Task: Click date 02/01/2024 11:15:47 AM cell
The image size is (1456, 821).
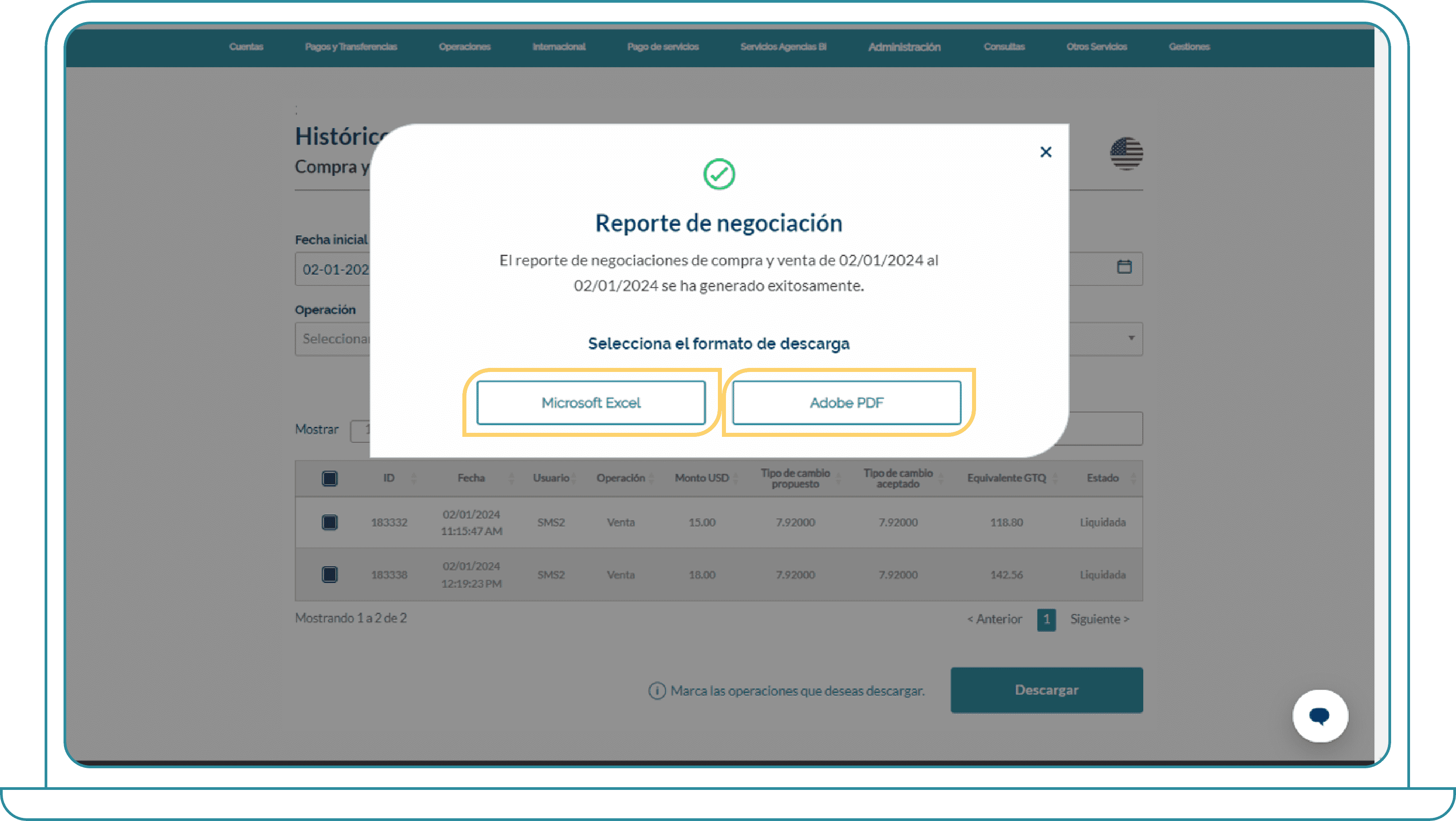Action: pyautogui.click(x=471, y=523)
